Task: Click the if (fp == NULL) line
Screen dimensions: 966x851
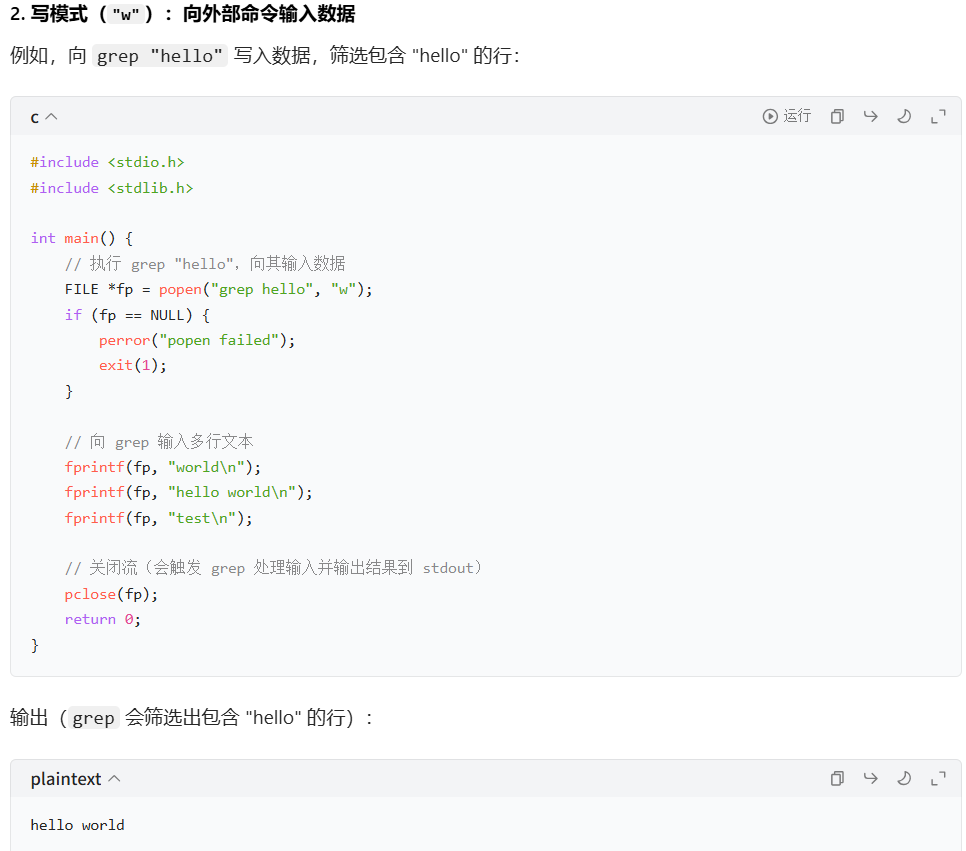Action: point(137,315)
